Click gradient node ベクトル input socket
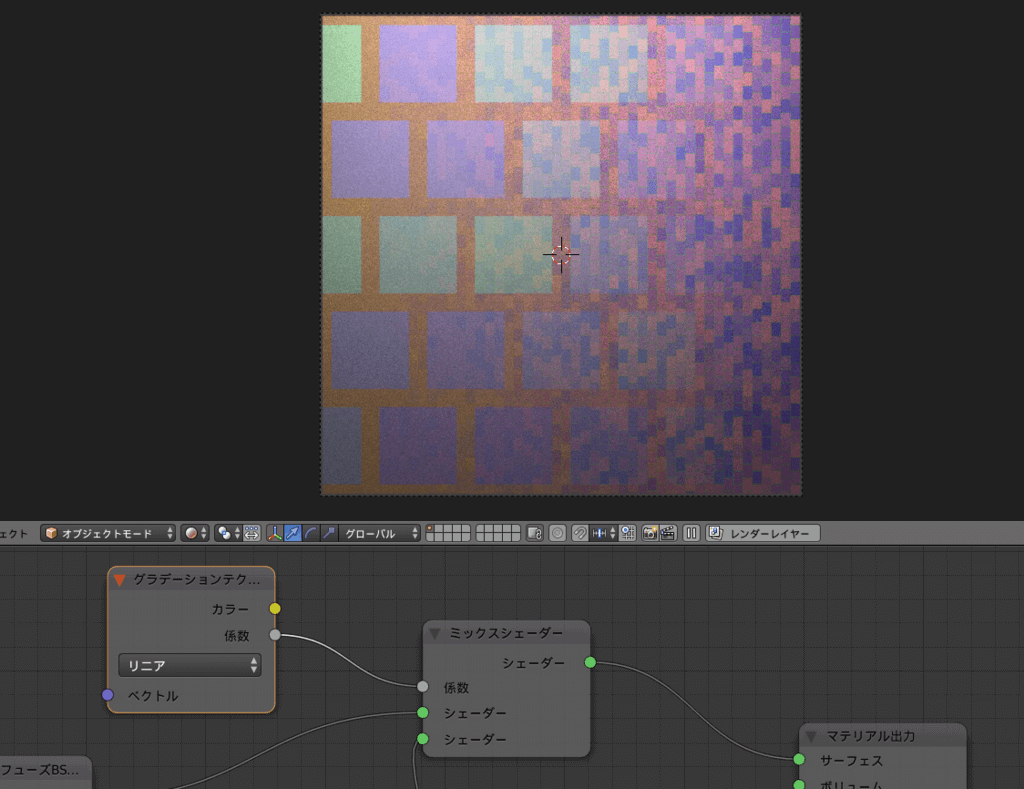 [108, 695]
